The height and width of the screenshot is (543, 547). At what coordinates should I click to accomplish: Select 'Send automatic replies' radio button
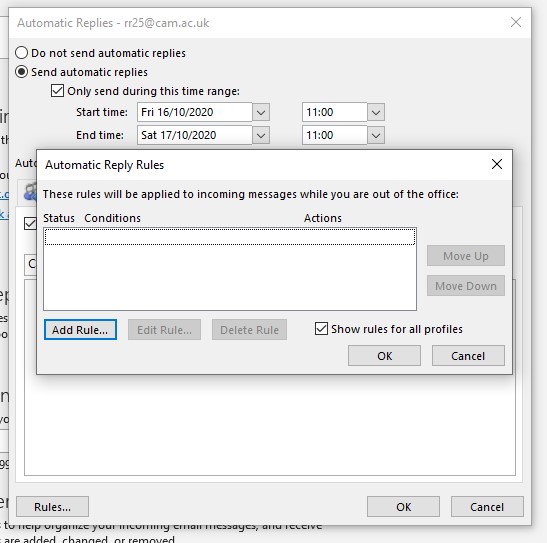pyautogui.click(x=21, y=72)
